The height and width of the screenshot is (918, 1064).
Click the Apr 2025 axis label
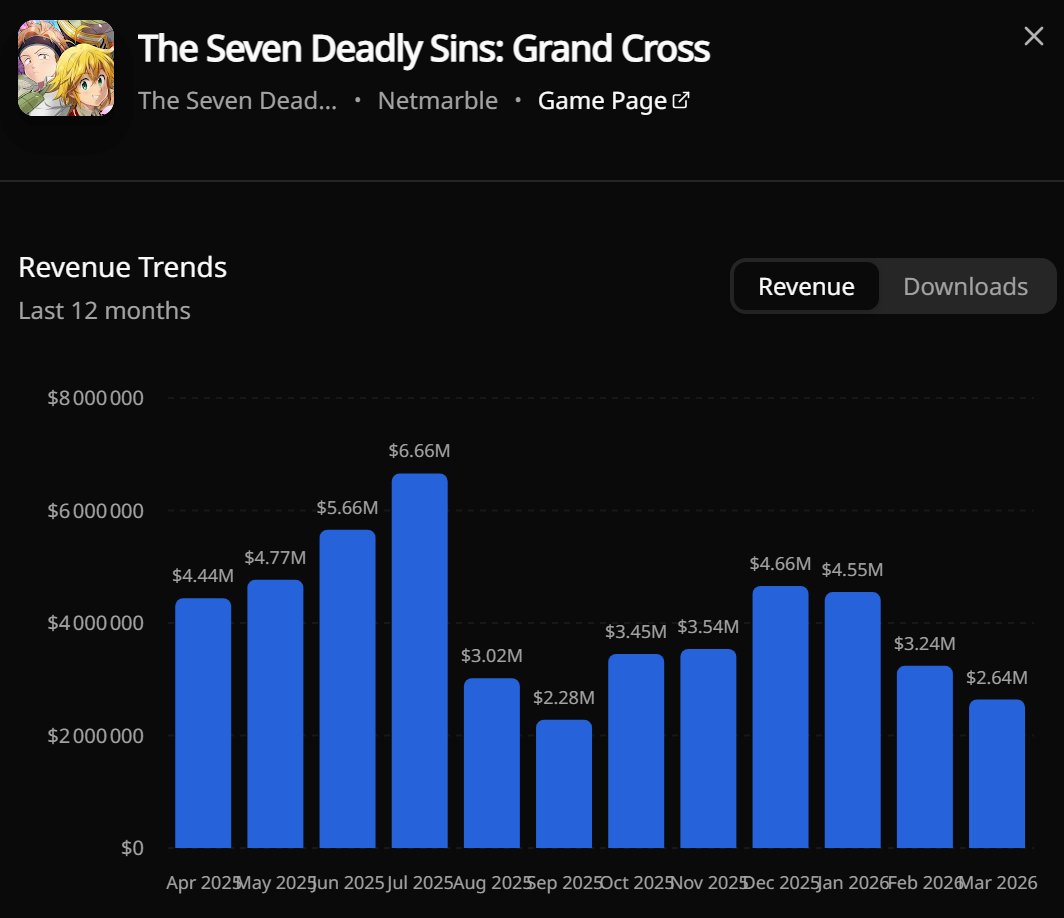coord(203,883)
